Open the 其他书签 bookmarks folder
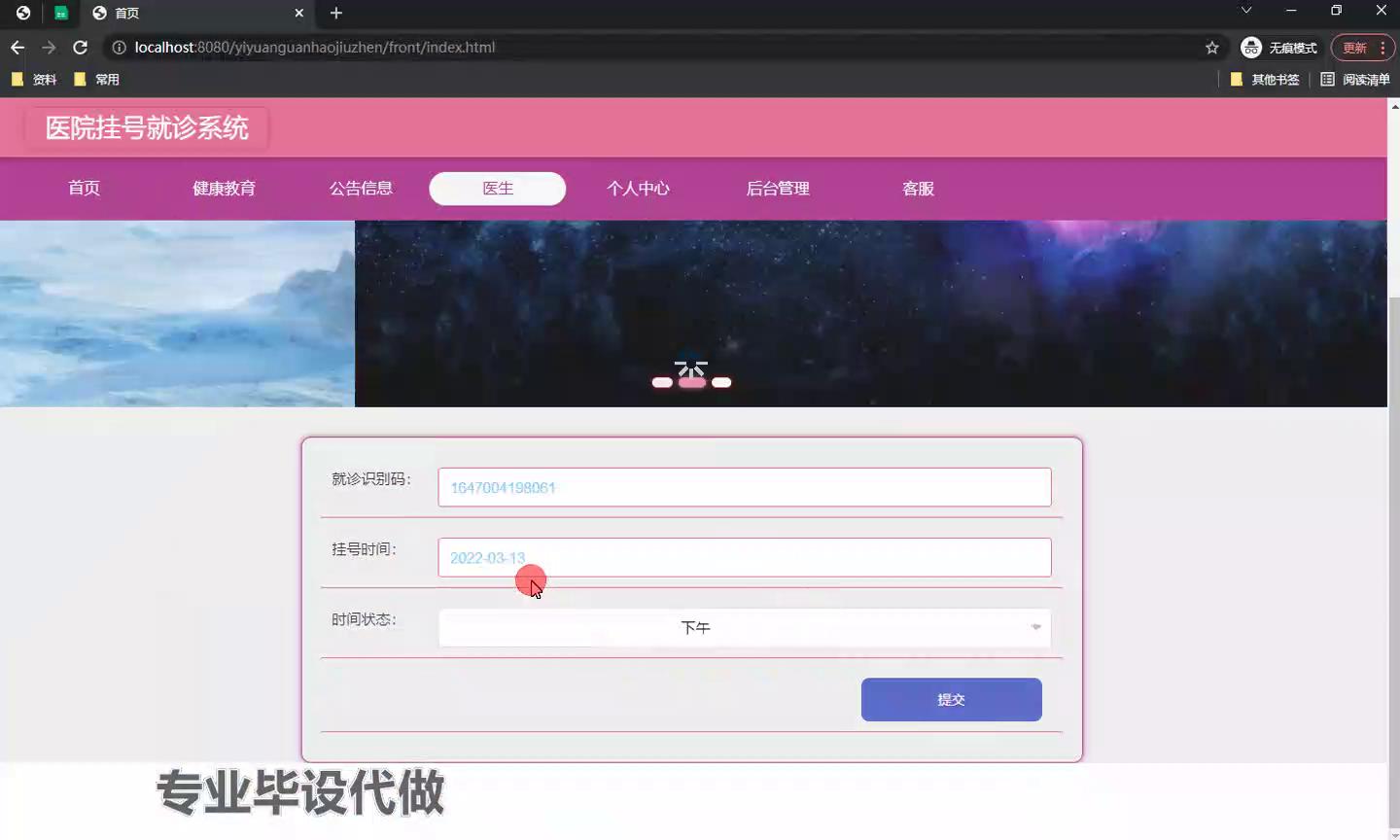Viewport: 1400px width, 840px height. 1265,80
